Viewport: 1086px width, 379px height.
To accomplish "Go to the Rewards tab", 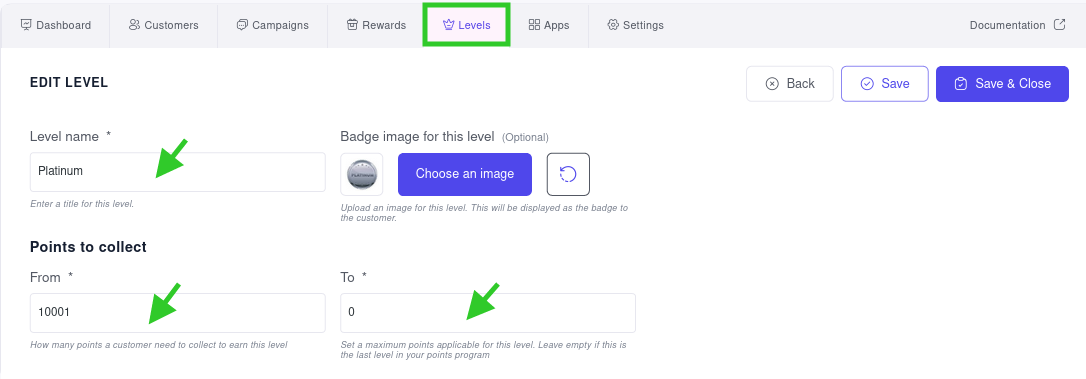I will click(375, 25).
